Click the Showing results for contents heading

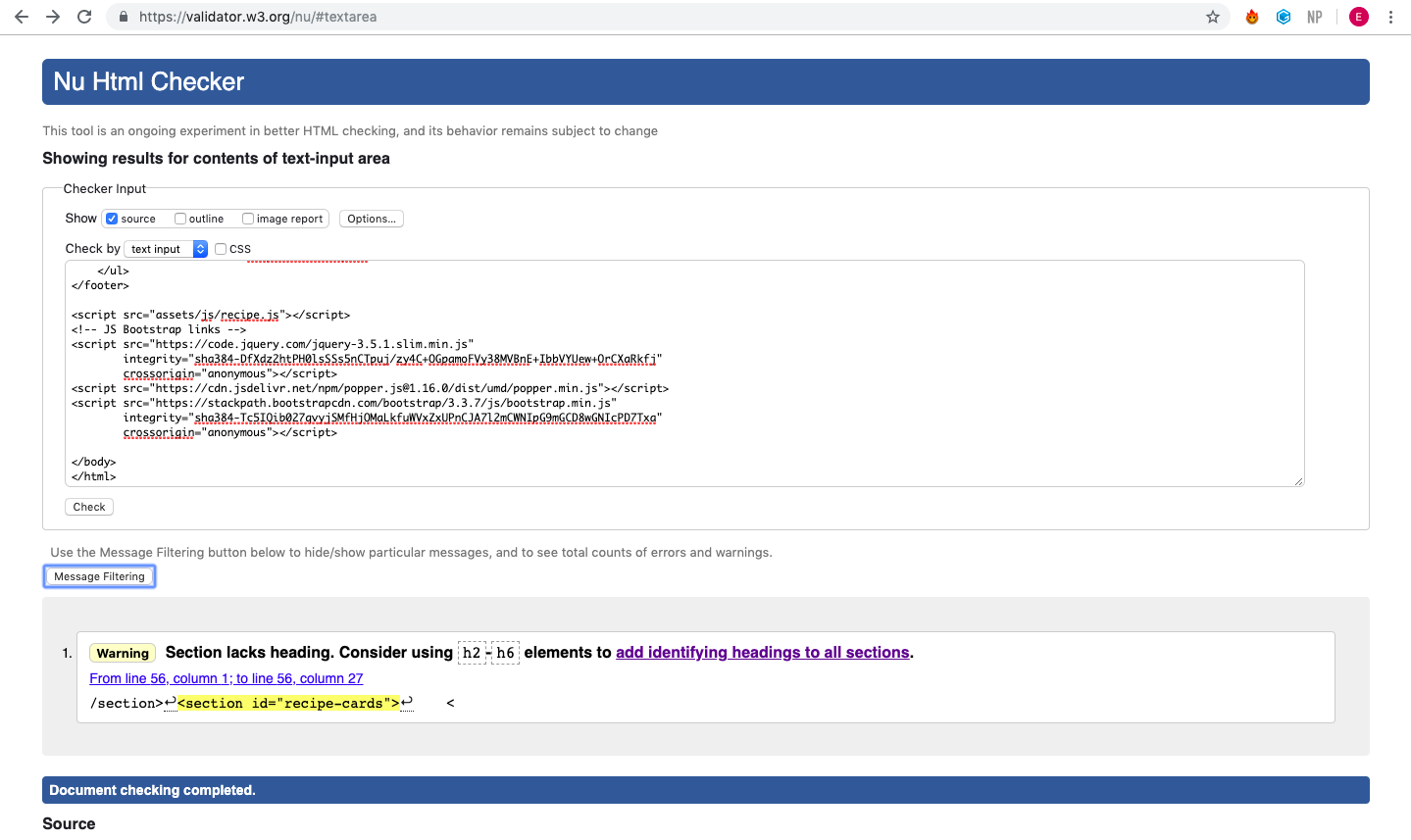[x=216, y=159]
